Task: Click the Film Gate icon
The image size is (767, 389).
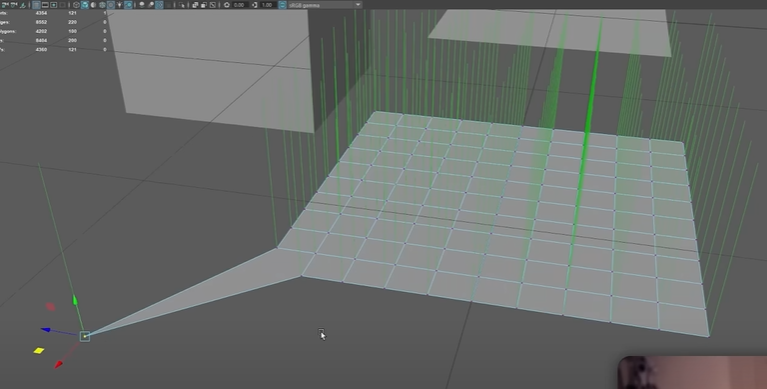Action: coord(45,5)
